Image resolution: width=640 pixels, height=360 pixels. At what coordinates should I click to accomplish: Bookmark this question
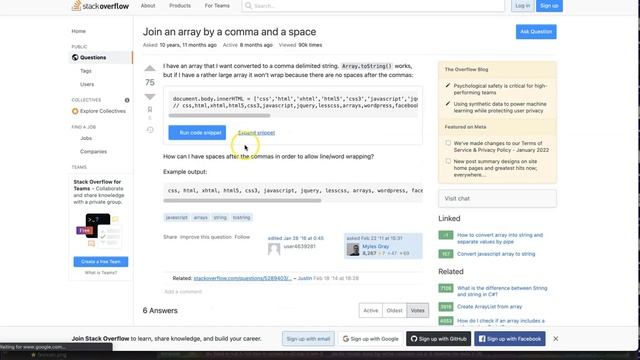tap(150, 109)
